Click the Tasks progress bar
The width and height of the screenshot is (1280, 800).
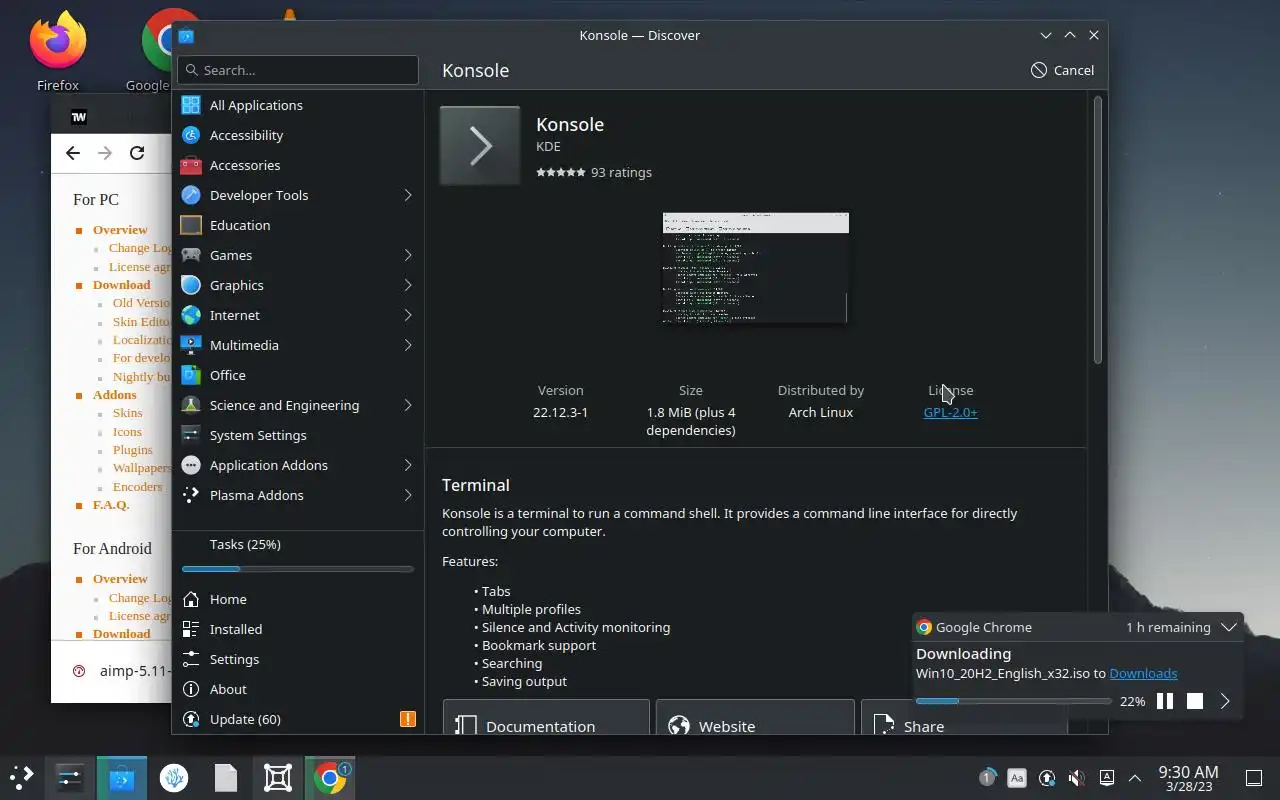pyautogui.click(x=298, y=569)
